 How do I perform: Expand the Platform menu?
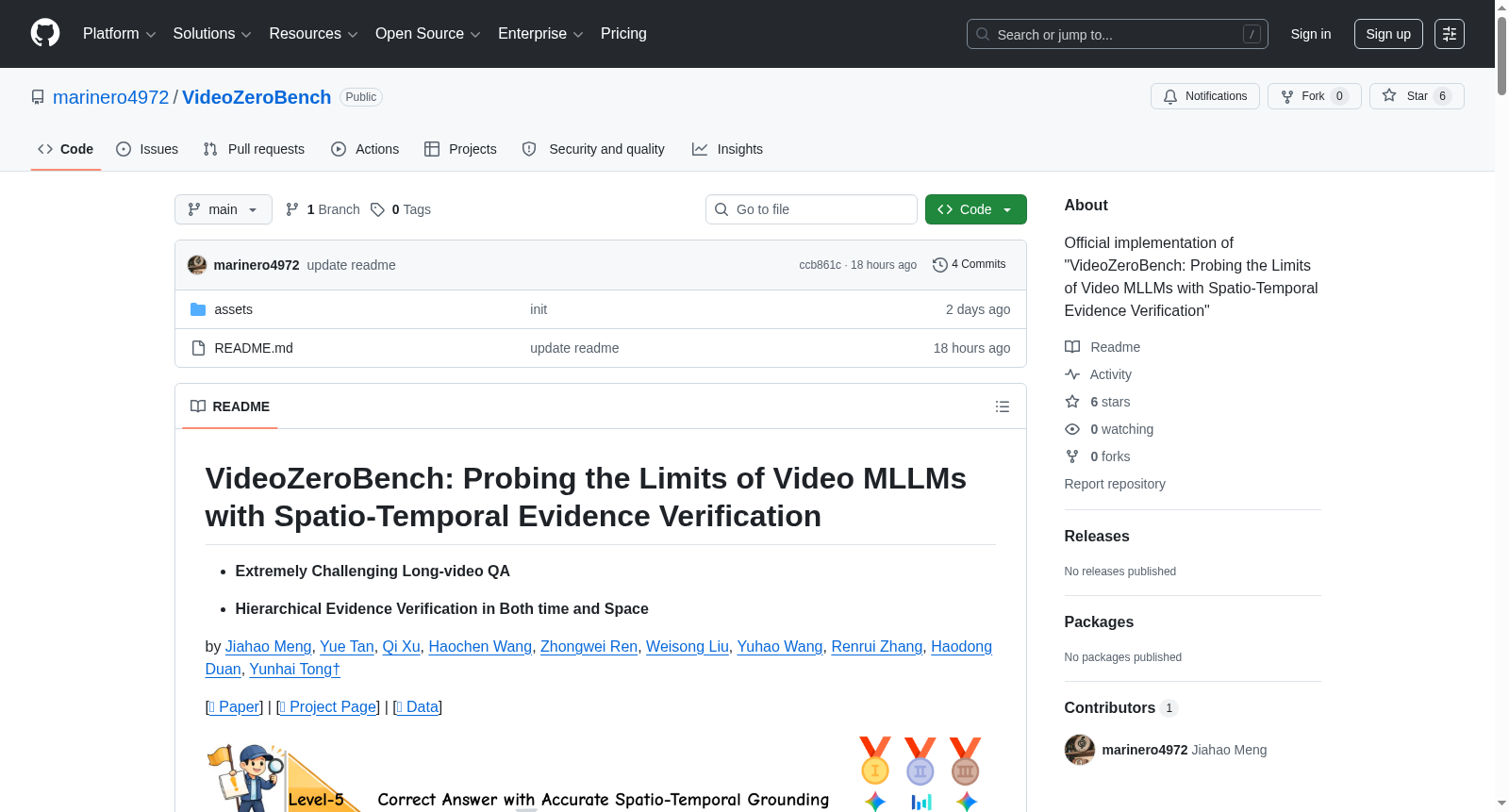click(x=119, y=34)
